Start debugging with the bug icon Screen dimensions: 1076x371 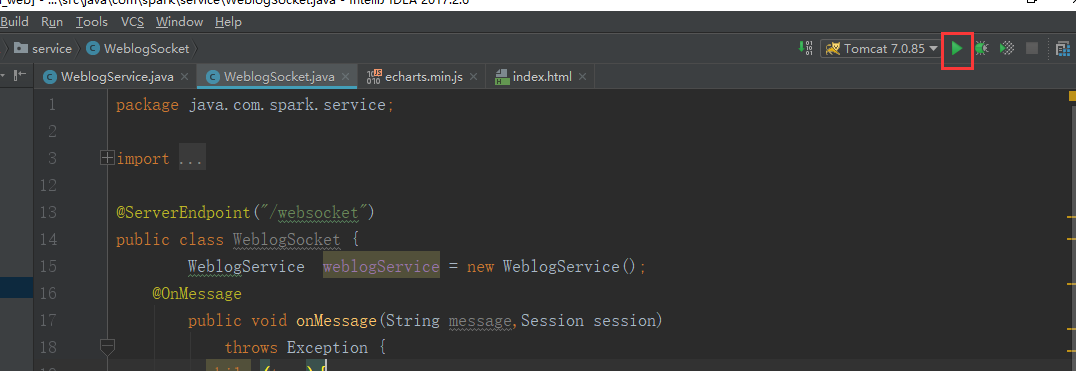(982, 49)
